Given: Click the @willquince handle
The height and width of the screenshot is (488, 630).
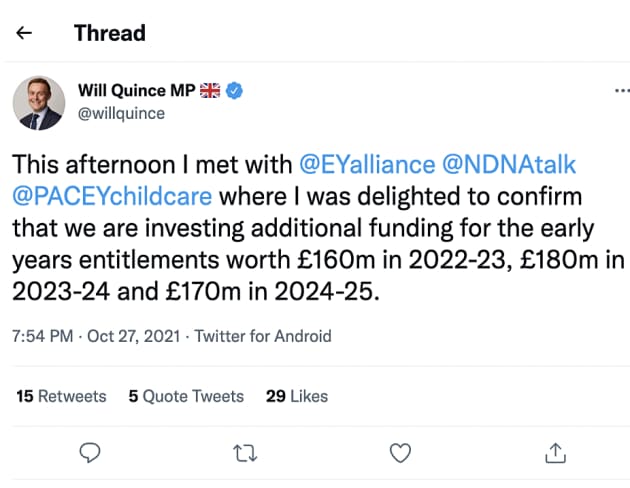Looking at the screenshot, I should pyautogui.click(x=121, y=113).
